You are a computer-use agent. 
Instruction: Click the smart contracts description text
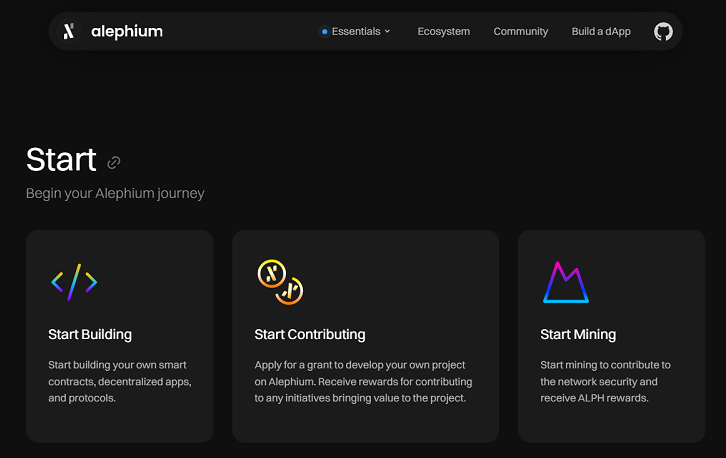click(x=119, y=381)
